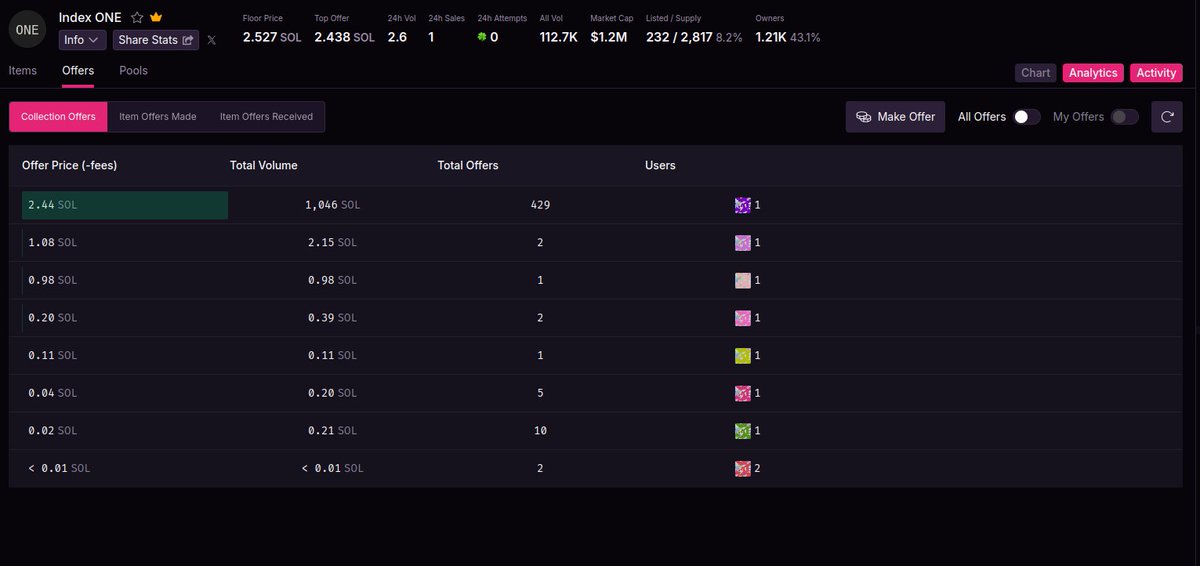
Task: Click user avatar in < 0.01 SOL row
Action: tap(743, 469)
